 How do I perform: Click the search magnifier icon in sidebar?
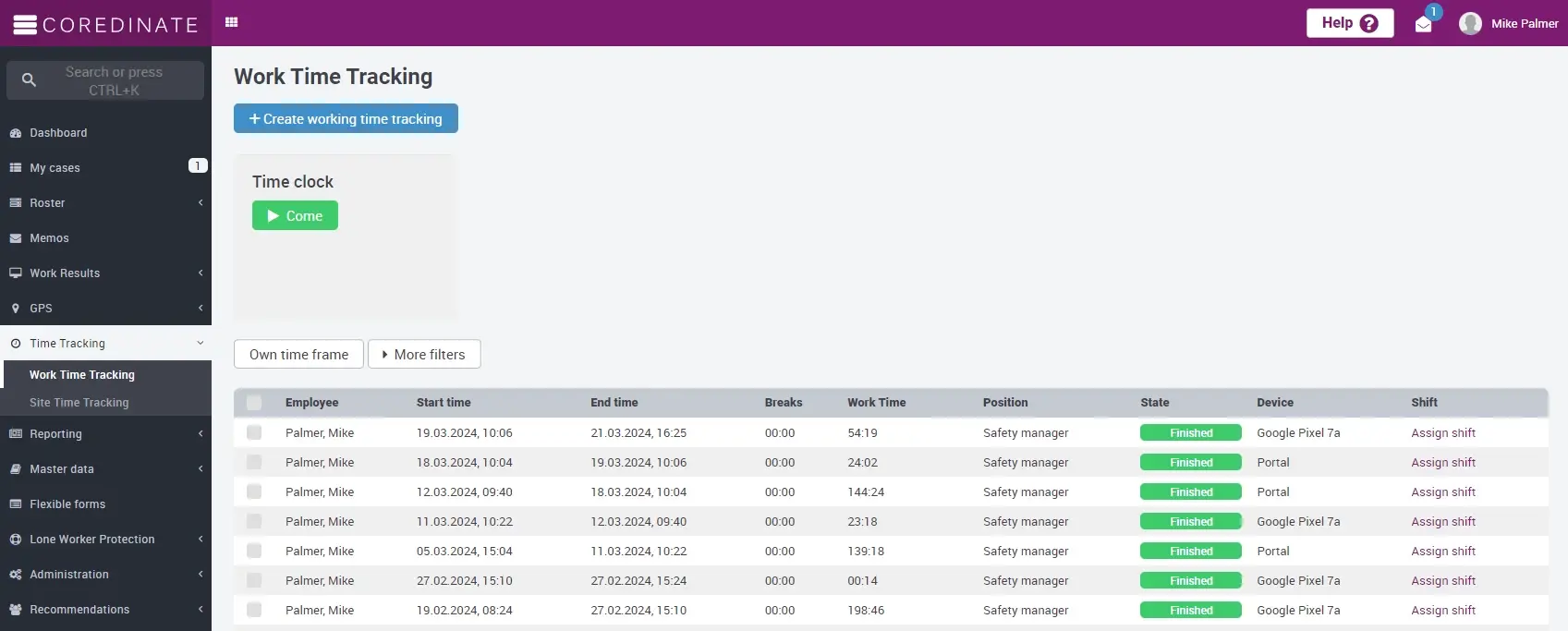pyautogui.click(x=29, y=80)
